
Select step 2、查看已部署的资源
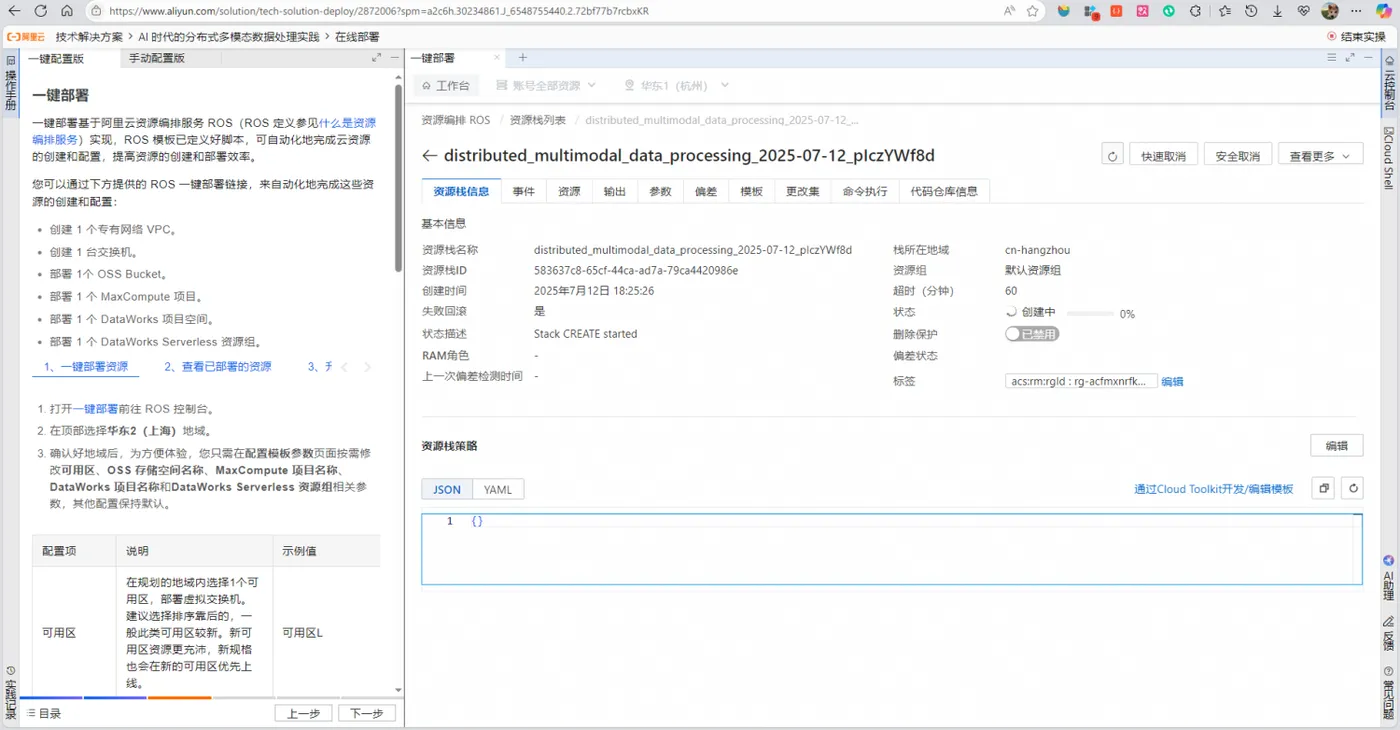coord(218,367)
